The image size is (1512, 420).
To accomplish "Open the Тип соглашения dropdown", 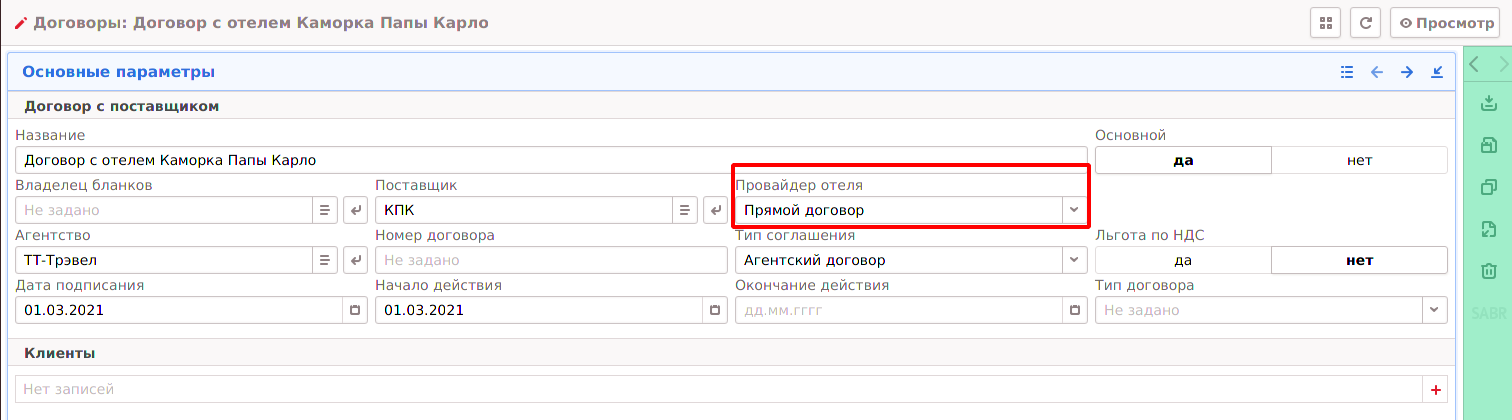I will [1074, 260].
